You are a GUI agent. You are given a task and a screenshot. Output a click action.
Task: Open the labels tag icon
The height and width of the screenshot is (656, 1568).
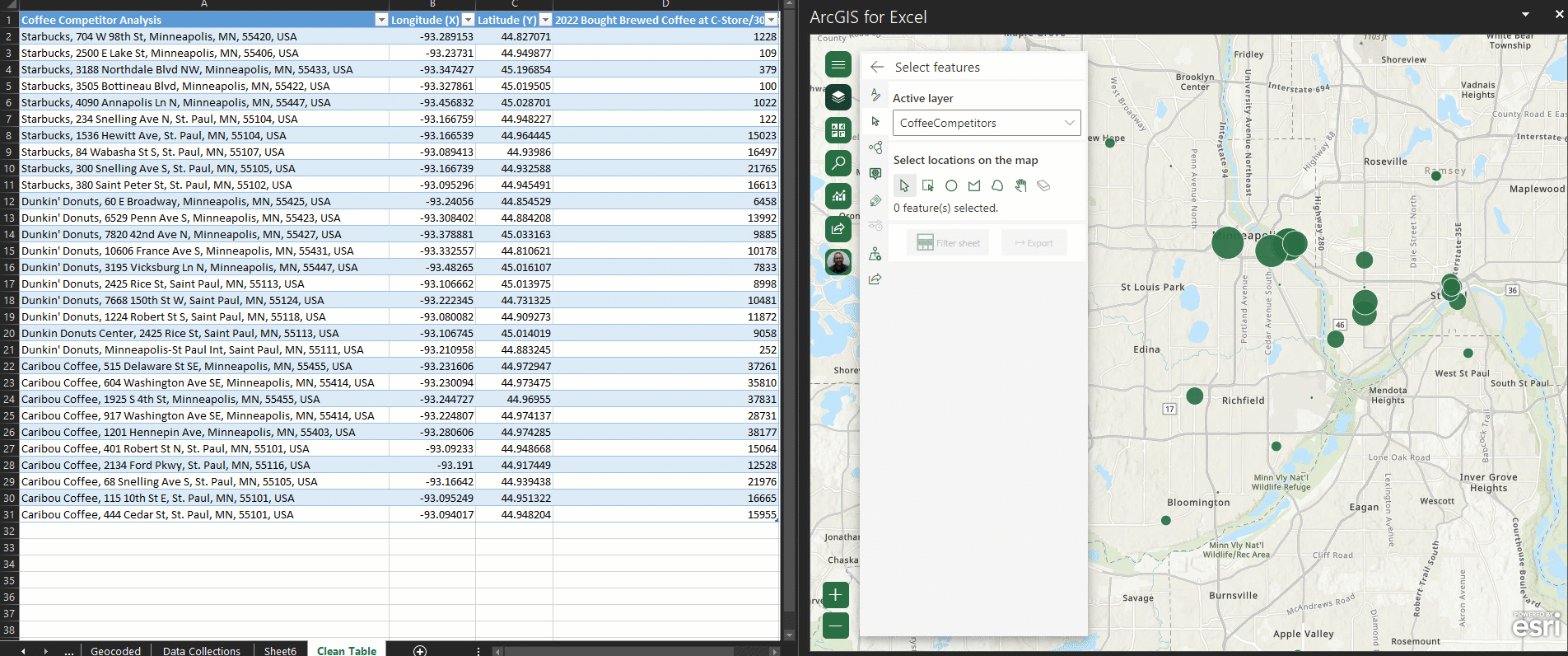coord(875,200)
